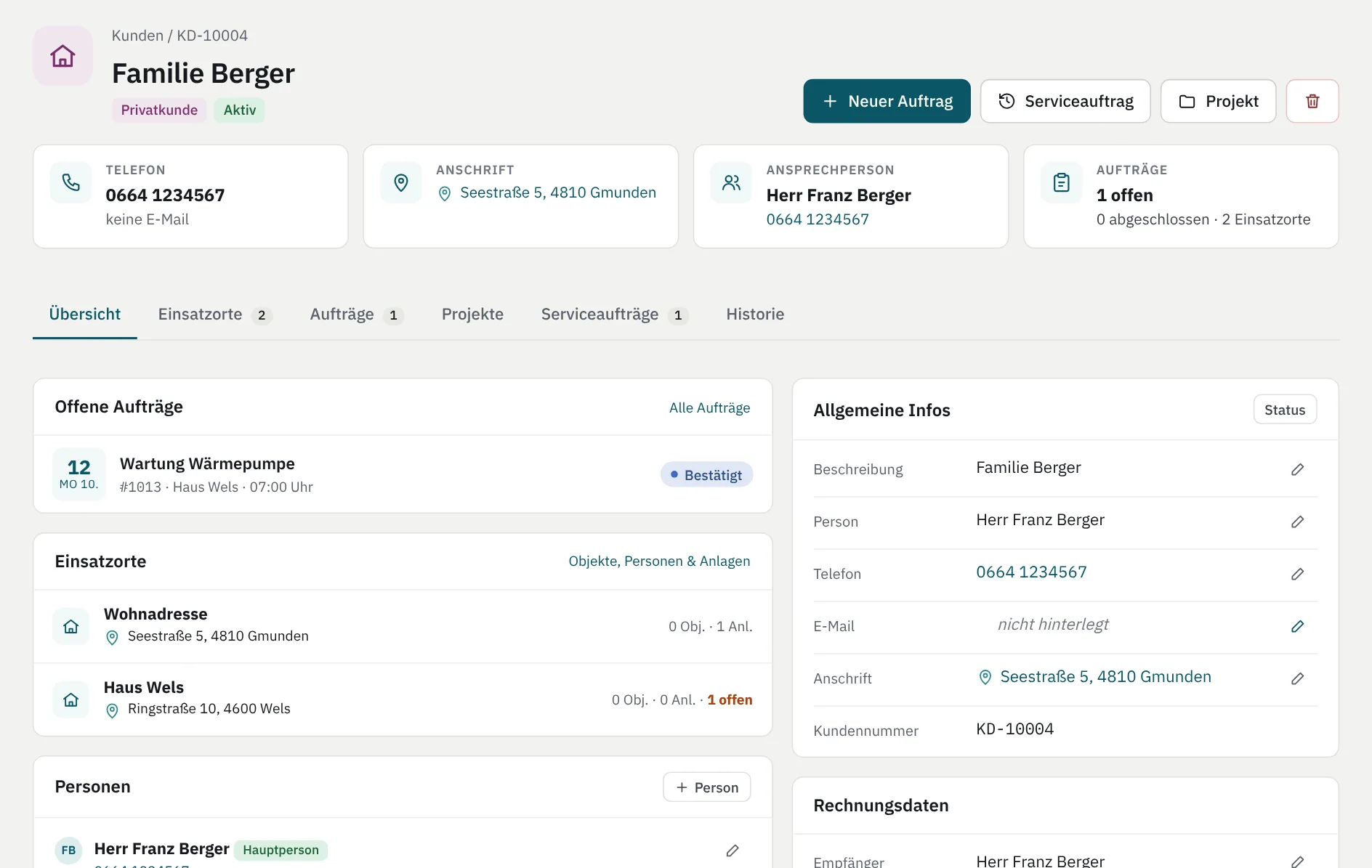Click the 12 MO 10. date tile

(79, 474)
